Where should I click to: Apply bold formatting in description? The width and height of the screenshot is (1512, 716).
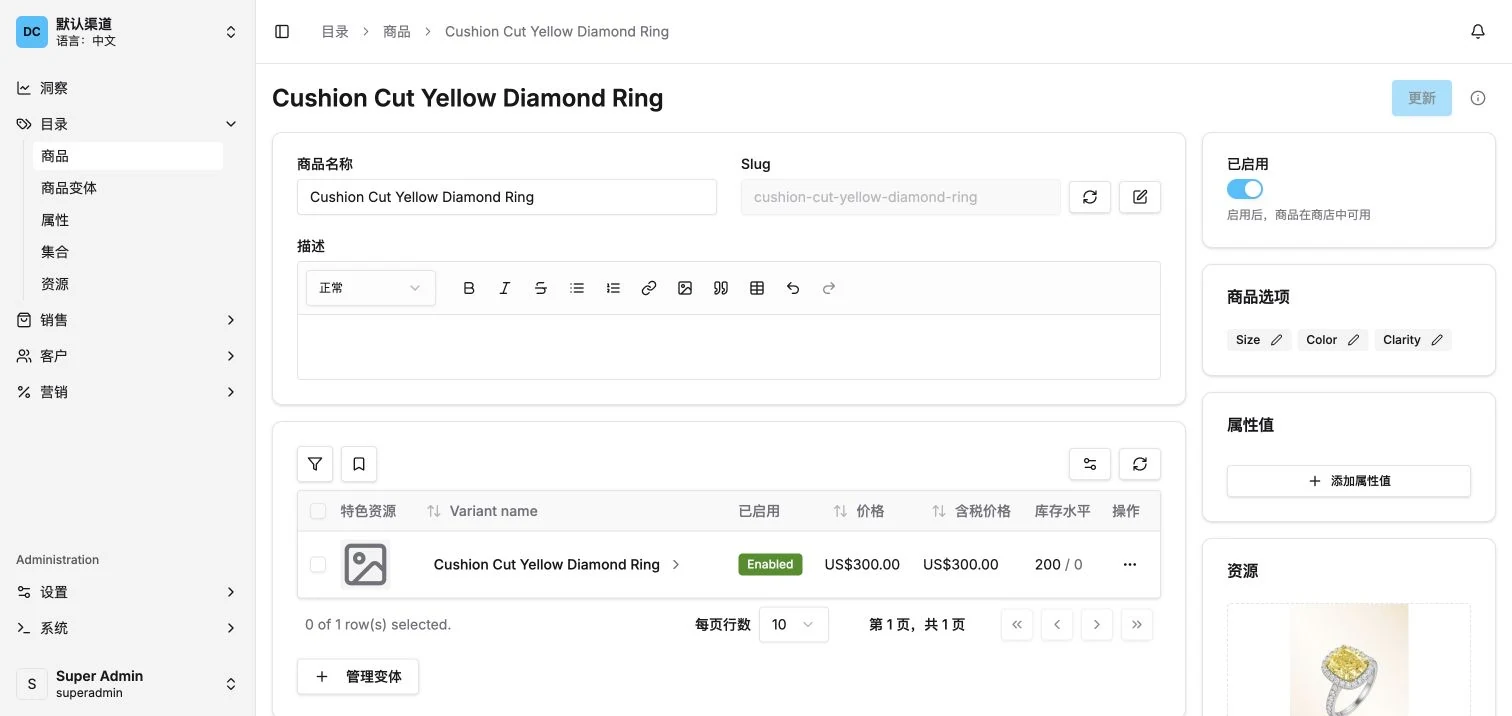[x=469, y=288]
